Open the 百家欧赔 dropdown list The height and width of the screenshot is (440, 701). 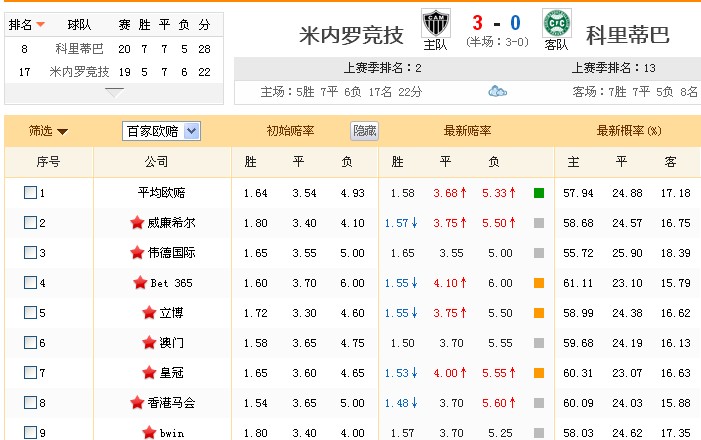click(x=162, y=131)
